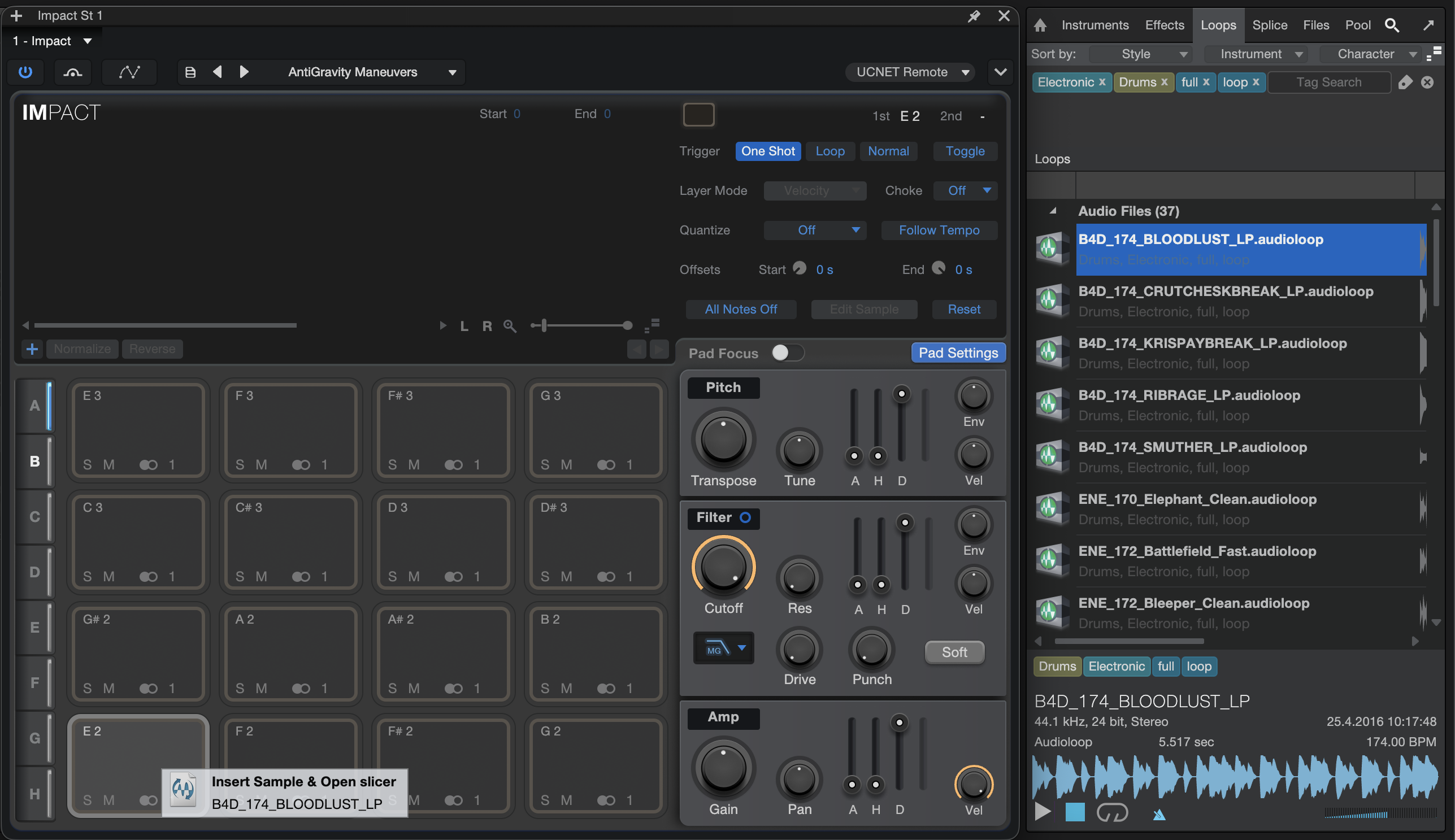Switch to the Loops tab
Screen dimensions: 1455x840
coord(1218,25)
